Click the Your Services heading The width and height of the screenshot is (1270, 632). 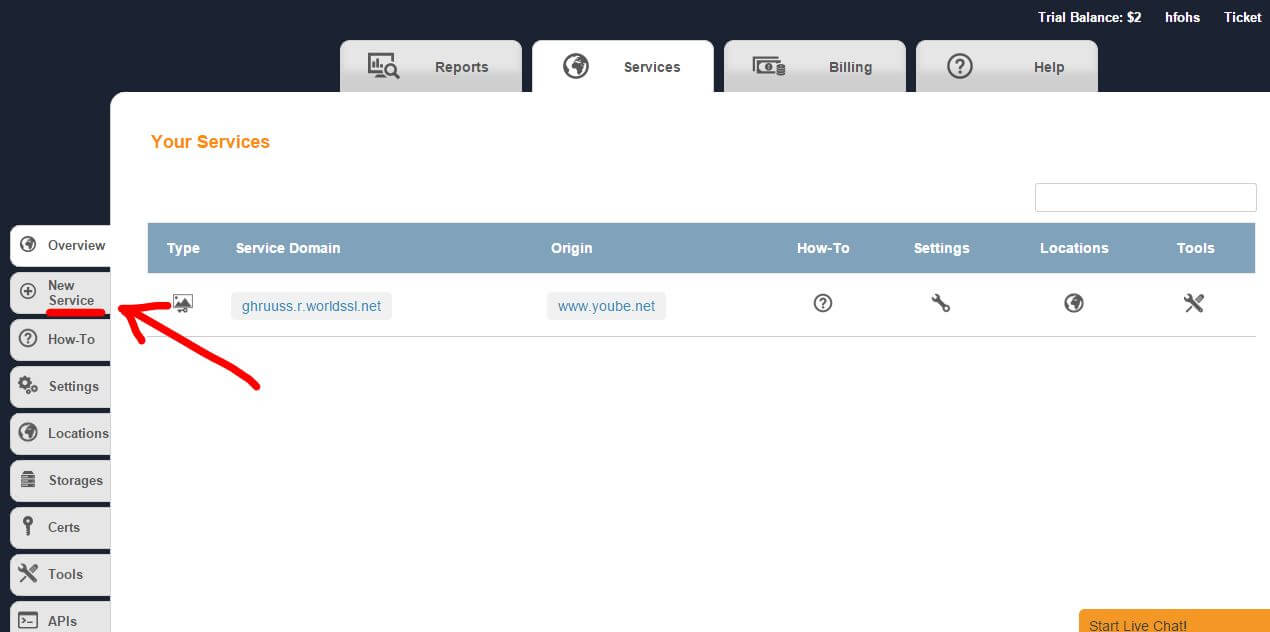pyautogui.click(x=210, y=142)
